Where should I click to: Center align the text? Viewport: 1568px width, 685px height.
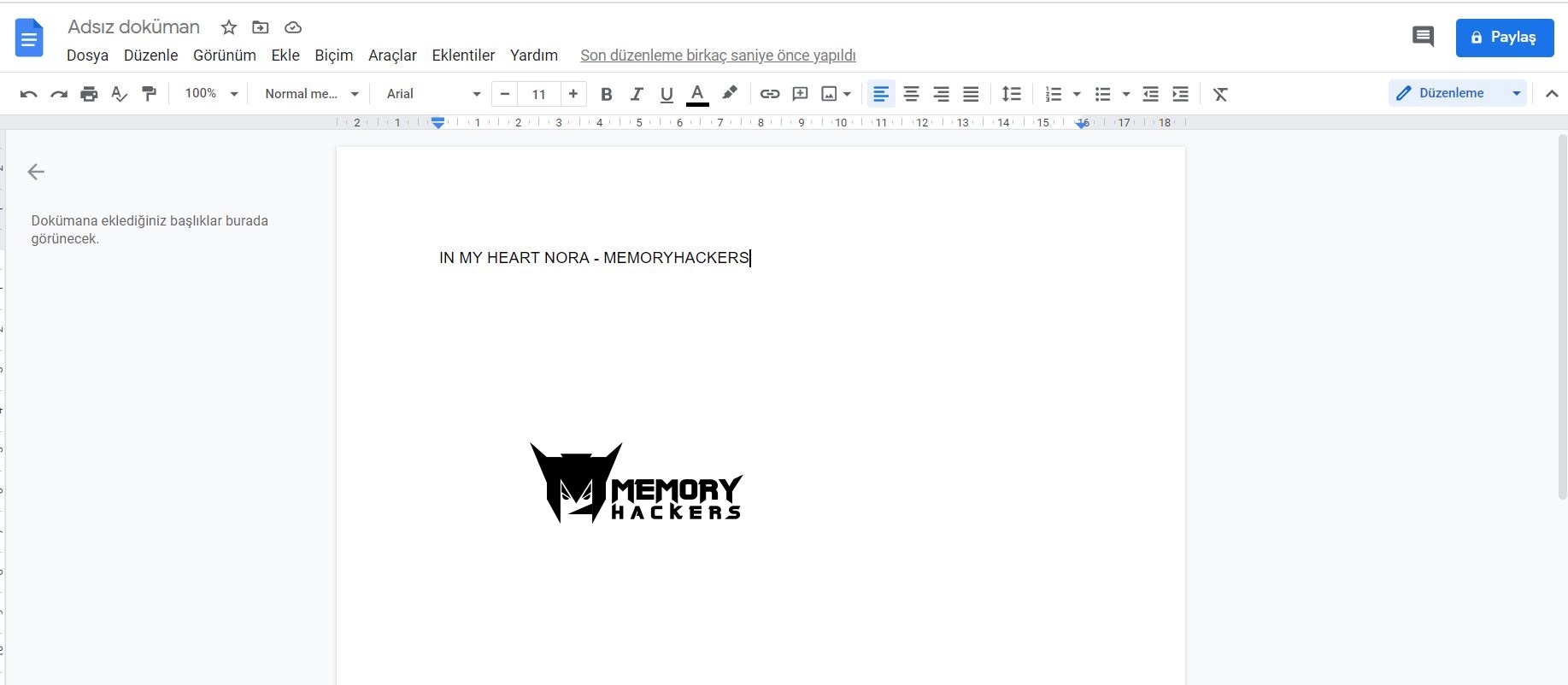[912, 94]
